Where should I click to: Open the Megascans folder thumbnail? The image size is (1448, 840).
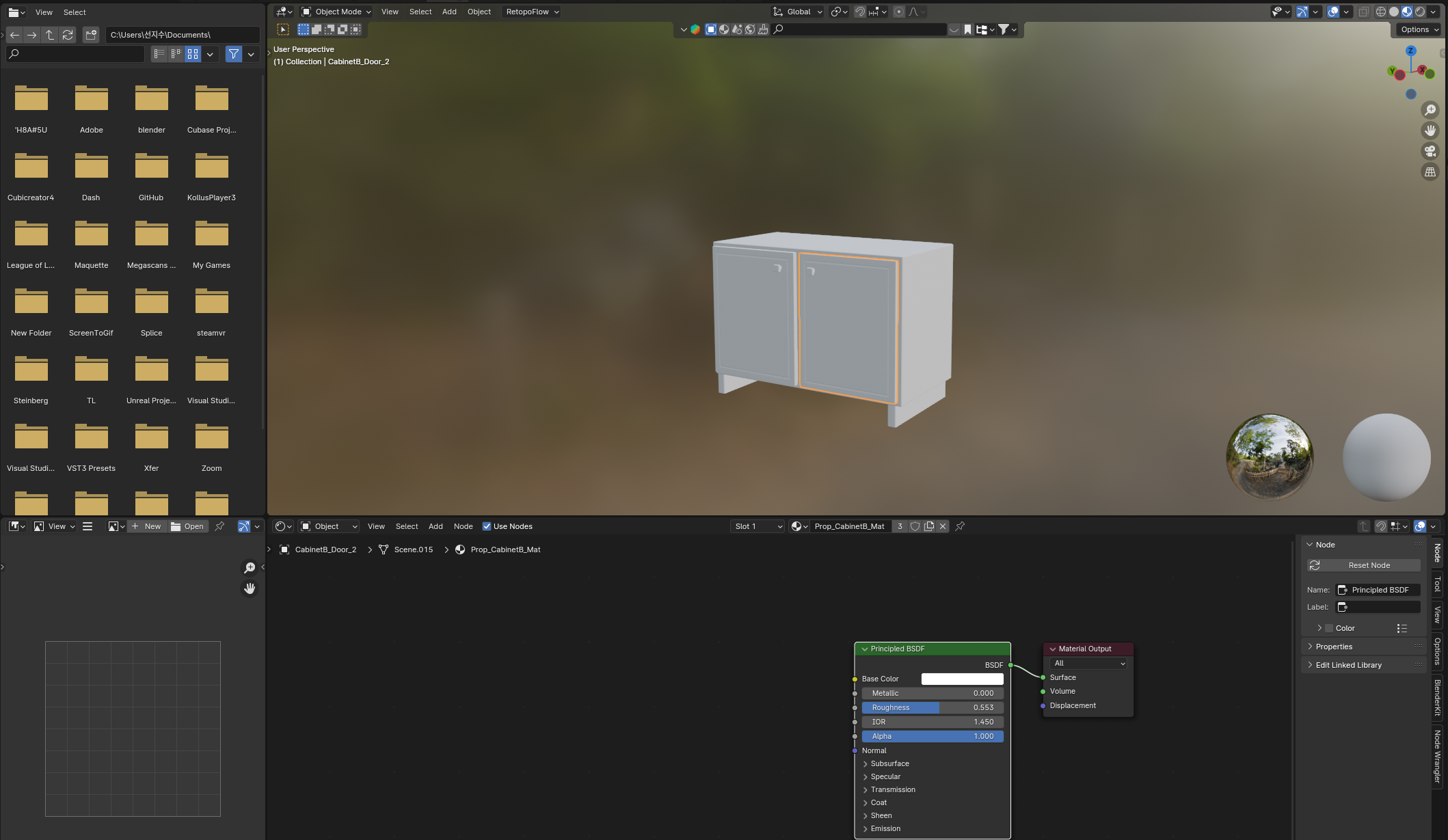point(151,236)
